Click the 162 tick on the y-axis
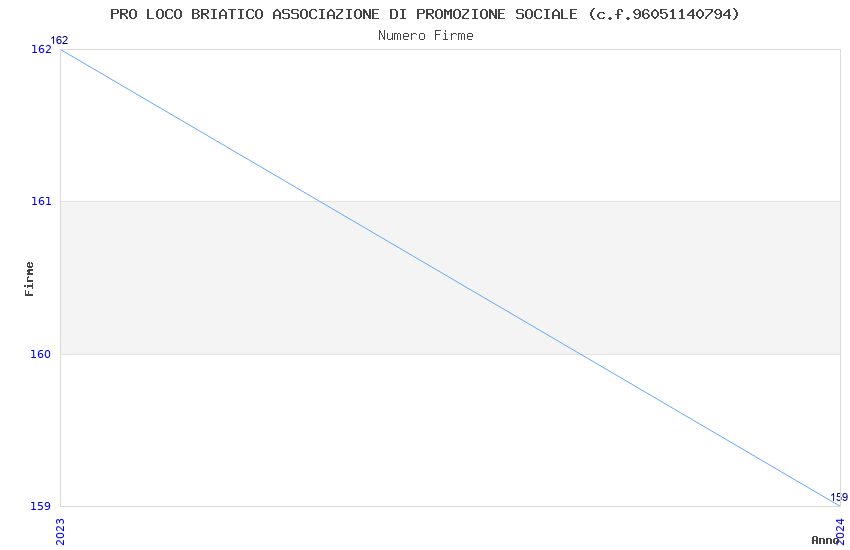Screen dimensions: 850x550 (x=41, y=49)
